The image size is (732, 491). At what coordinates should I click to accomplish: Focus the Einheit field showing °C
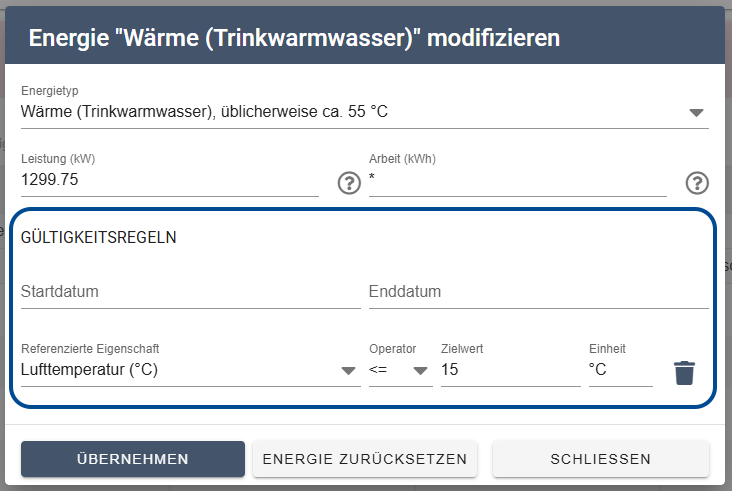pyautogui.click(x=619, y=370)
